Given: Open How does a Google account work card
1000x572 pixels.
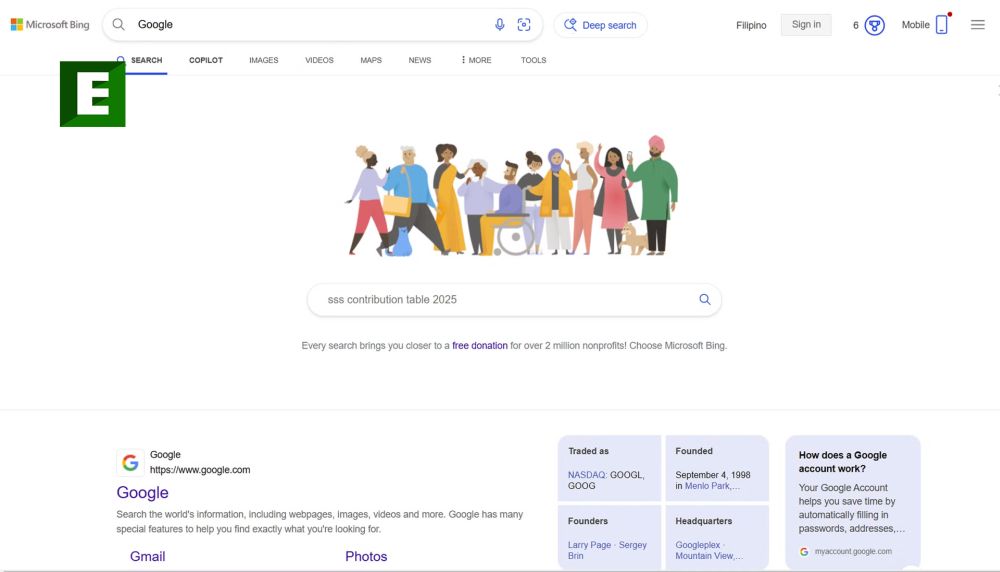Looking at the screenshot, I should (x=853, y=502).
